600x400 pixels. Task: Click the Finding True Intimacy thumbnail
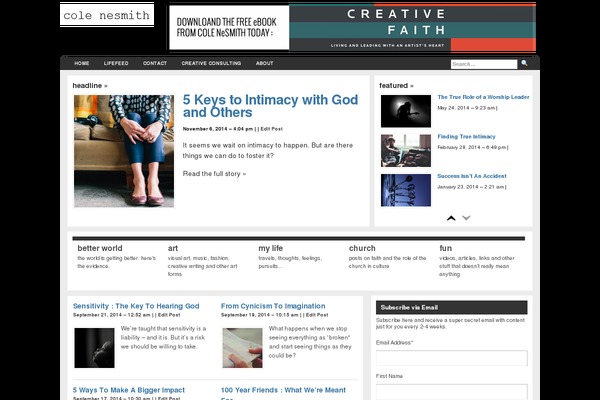(x=406, y=150)
